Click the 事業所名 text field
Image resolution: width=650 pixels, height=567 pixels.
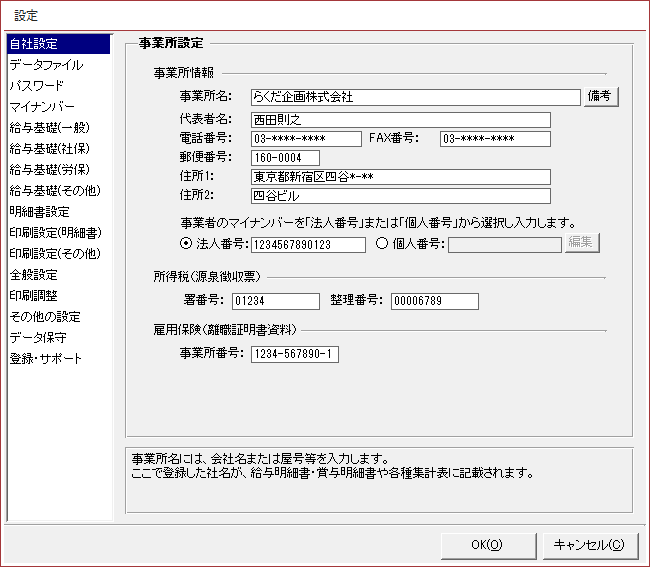tap(414, 97)
